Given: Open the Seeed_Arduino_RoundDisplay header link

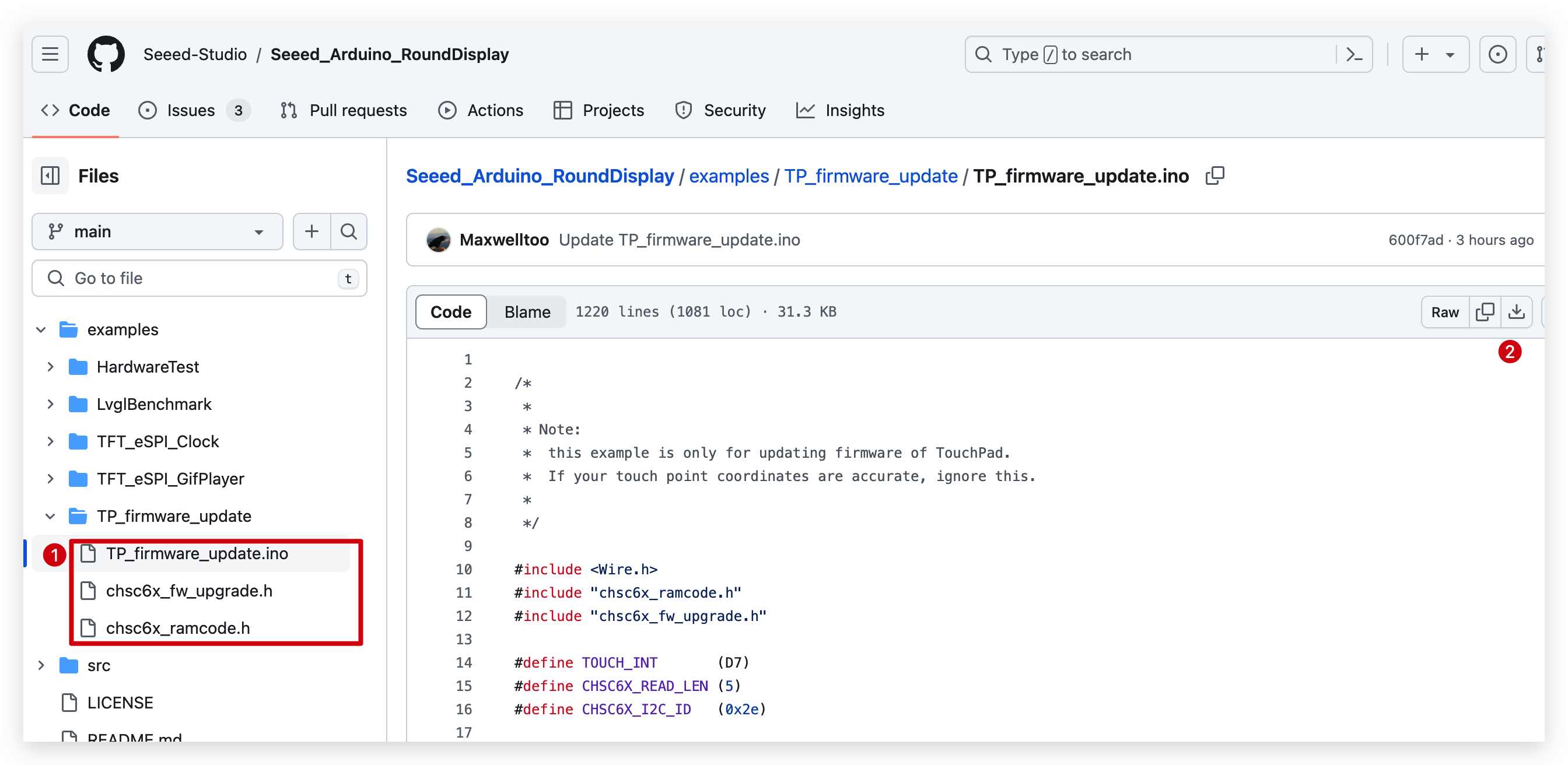Looking at the screenshot, I should [x=390, y=54].
